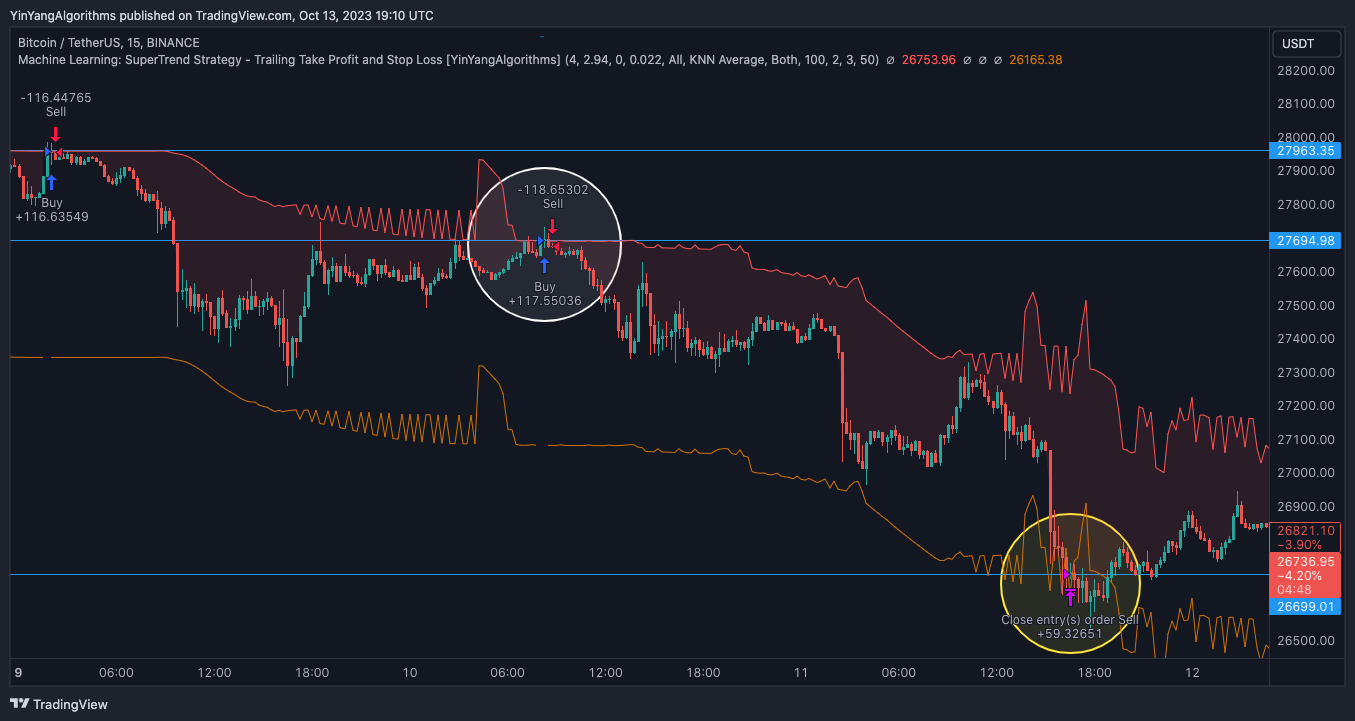
Task: Click the TradingView logo at bottom left
Action: click(58, 704)
